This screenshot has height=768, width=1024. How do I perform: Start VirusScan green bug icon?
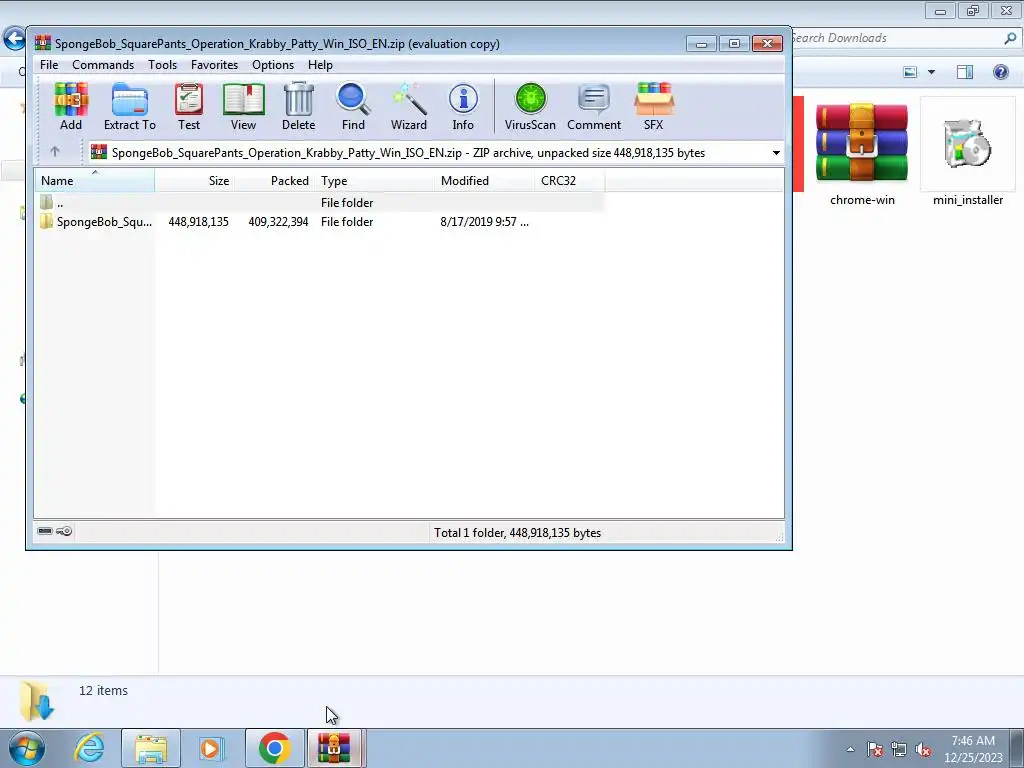530,106
